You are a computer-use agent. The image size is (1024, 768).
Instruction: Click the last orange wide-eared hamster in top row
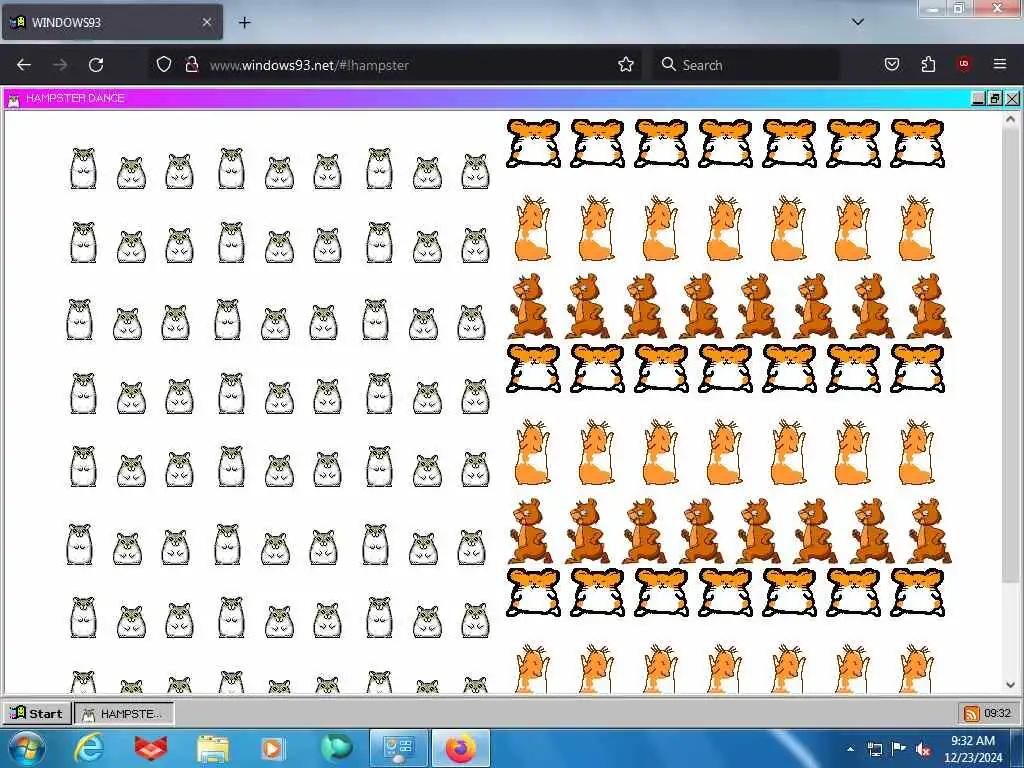(917, 143)
